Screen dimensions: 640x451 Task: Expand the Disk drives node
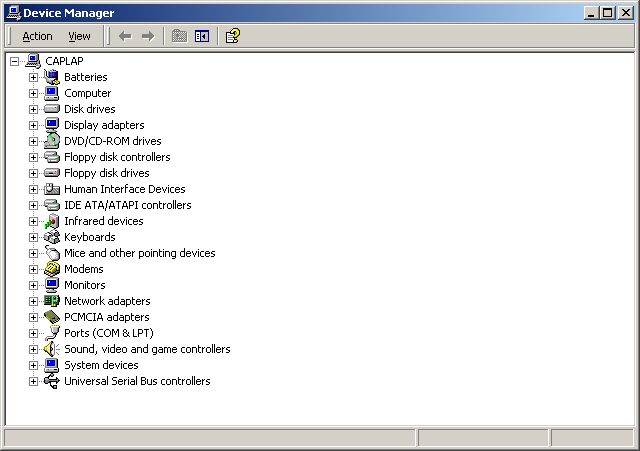pyautogui.click(x=33, y=109)
